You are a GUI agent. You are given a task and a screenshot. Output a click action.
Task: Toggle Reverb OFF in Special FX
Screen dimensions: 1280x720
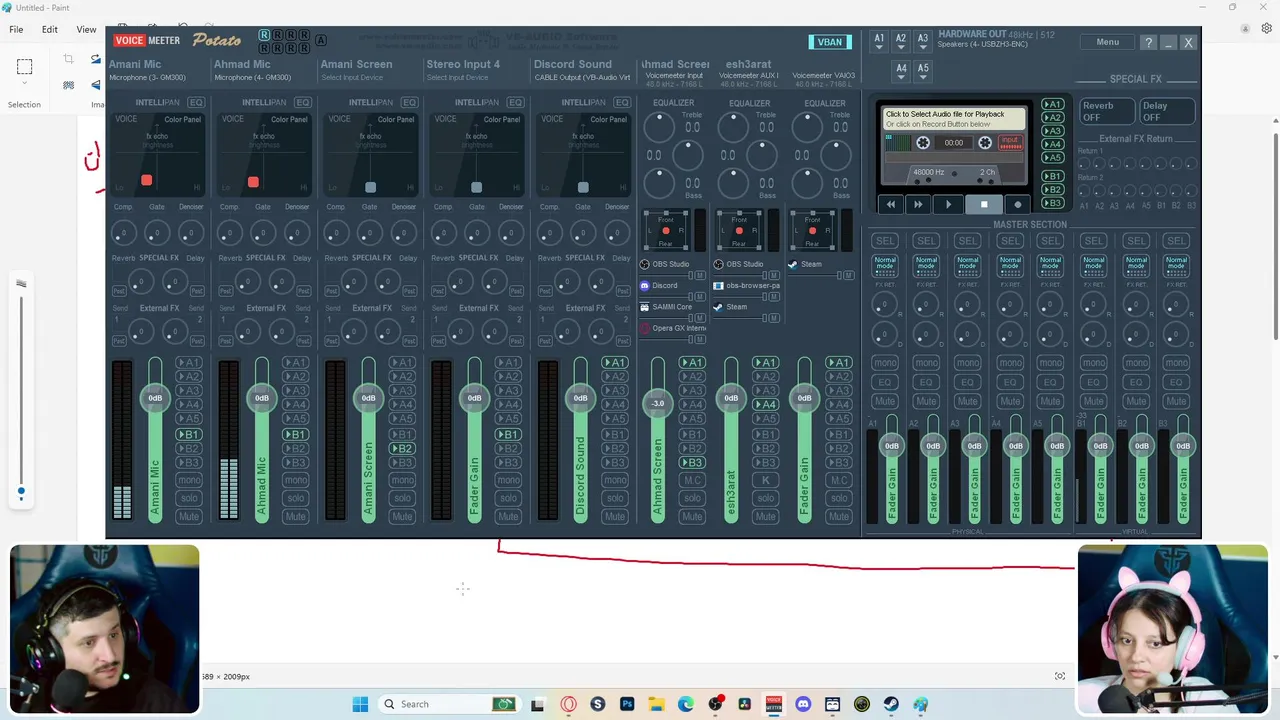(x=1107, y=111)
